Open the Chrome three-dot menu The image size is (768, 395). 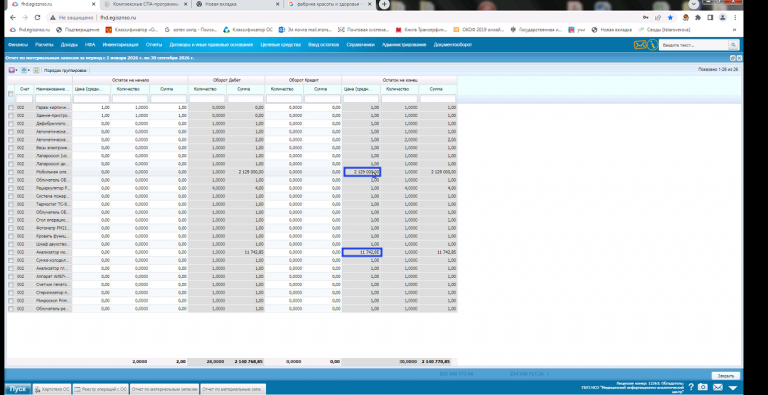735,18
